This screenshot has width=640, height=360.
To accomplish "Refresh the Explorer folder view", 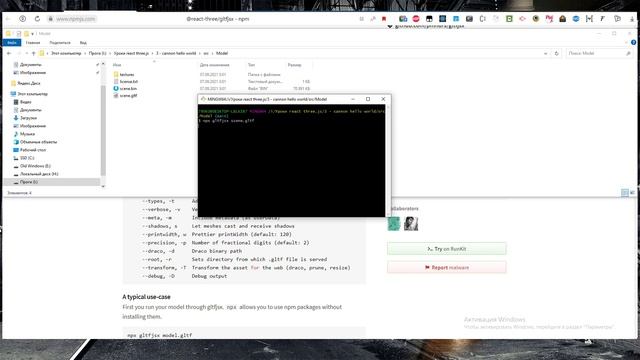I will [x=556, y=53].
